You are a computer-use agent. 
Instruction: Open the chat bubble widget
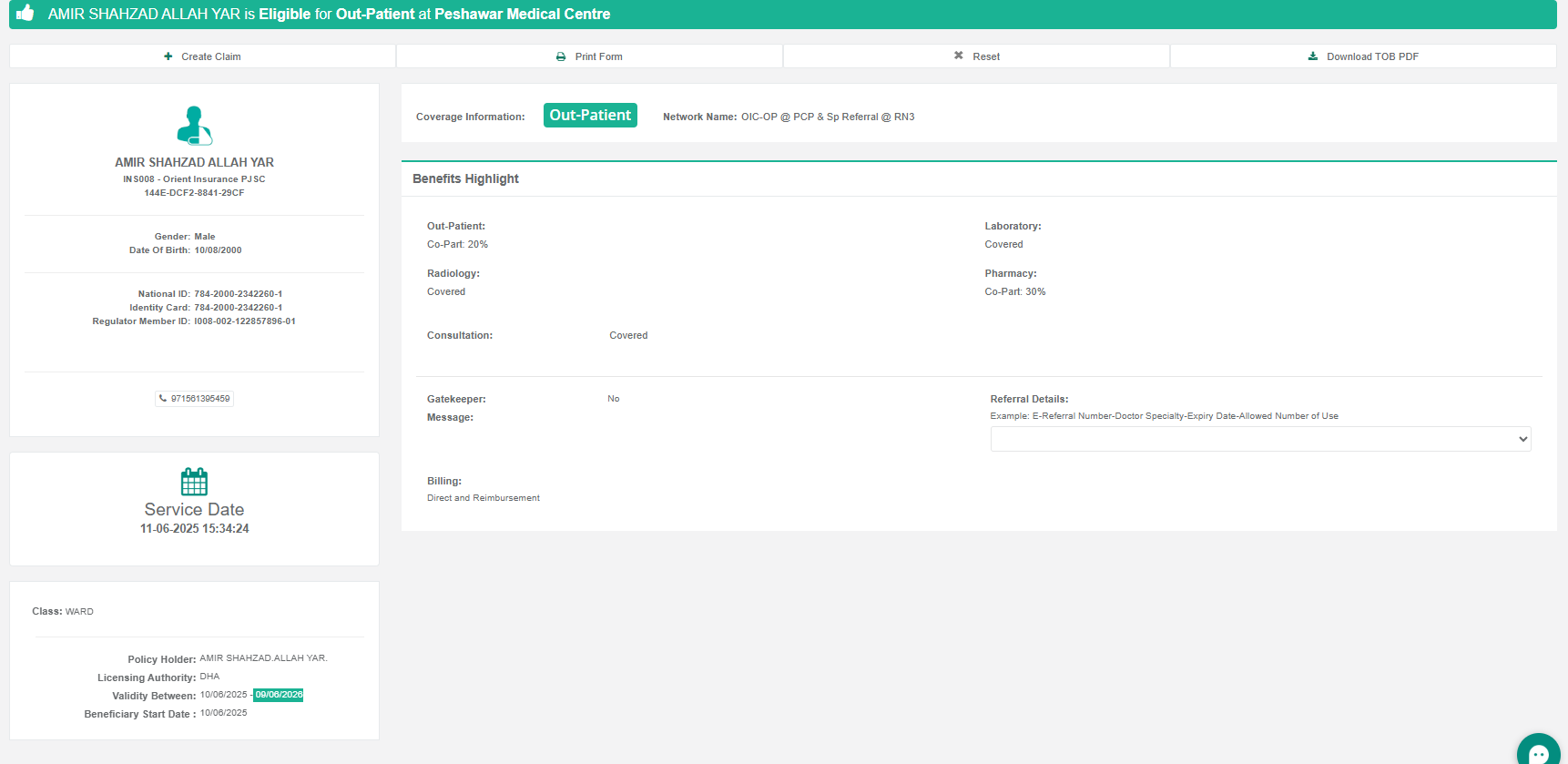point(1538,752)
